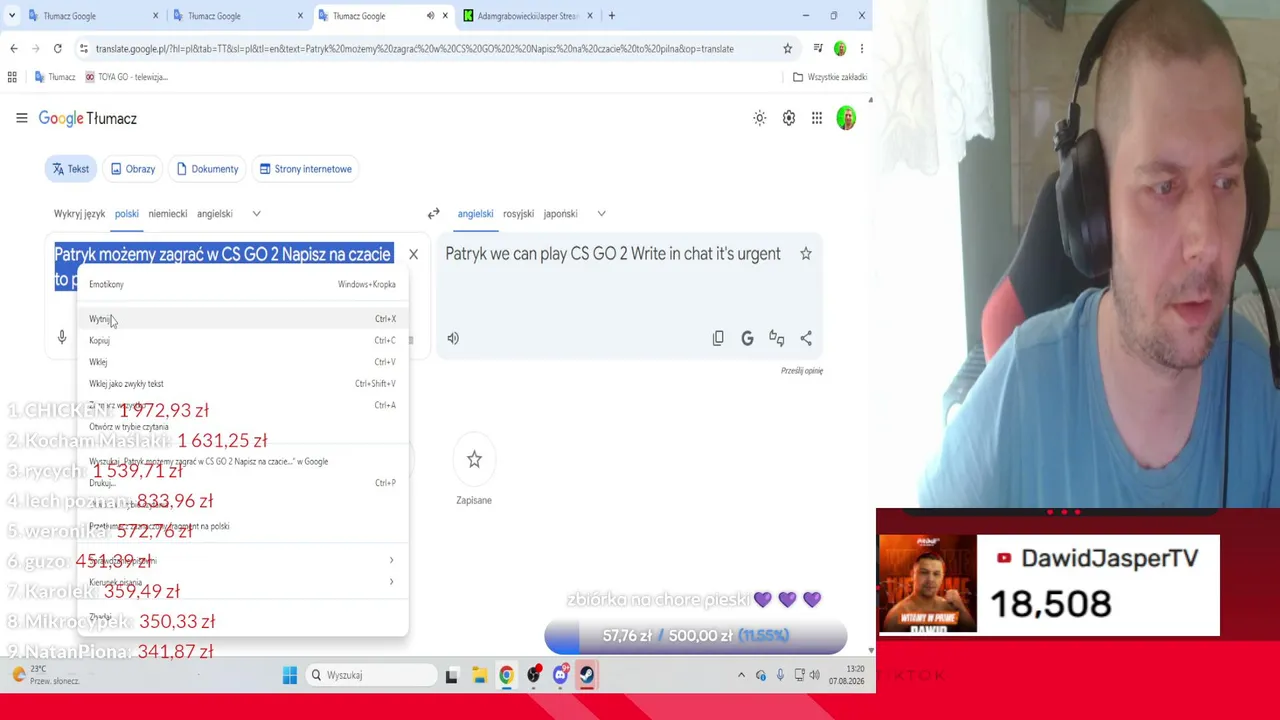Viewport: 1280px width, 720px height.
Task: Save the translation with the star icon
Action: 806,254
